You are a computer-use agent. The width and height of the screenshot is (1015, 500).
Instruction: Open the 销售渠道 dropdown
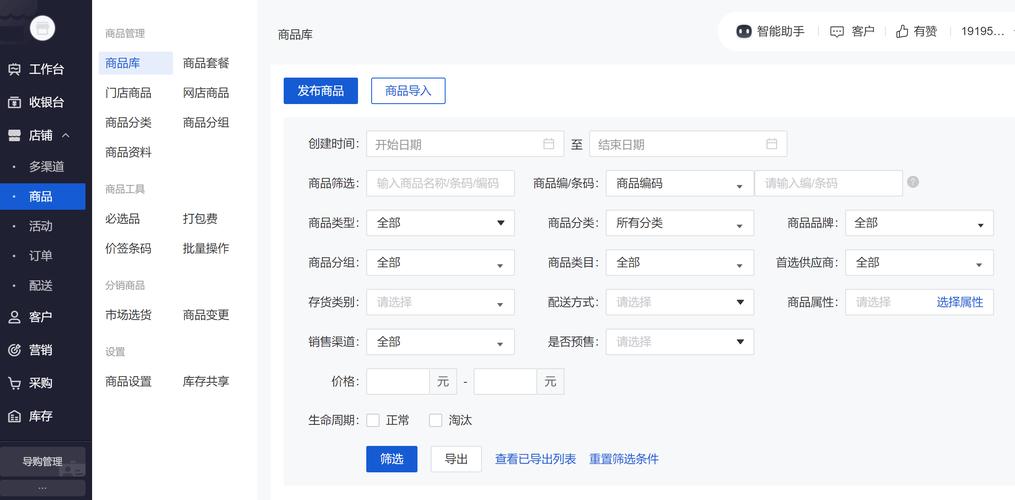pos(440,341)
